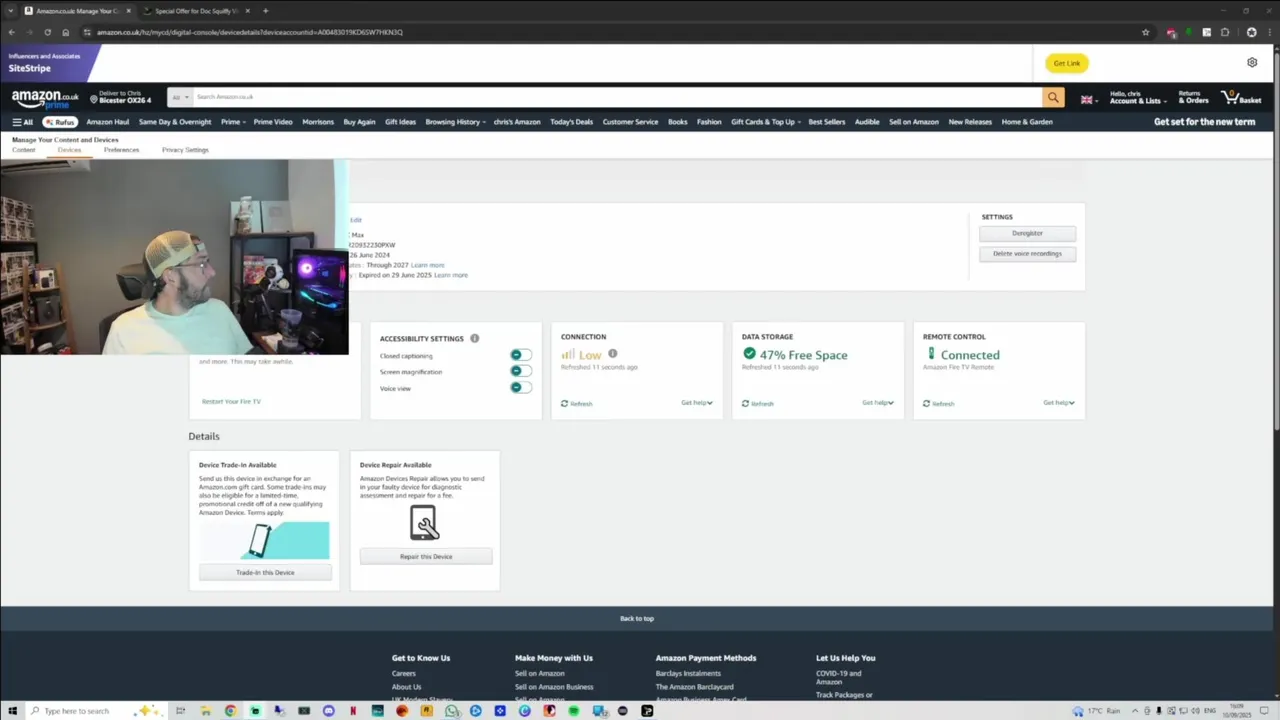1280x720 pixels.
Task: Toggle Voice view switch
Action: click(520, 387)
